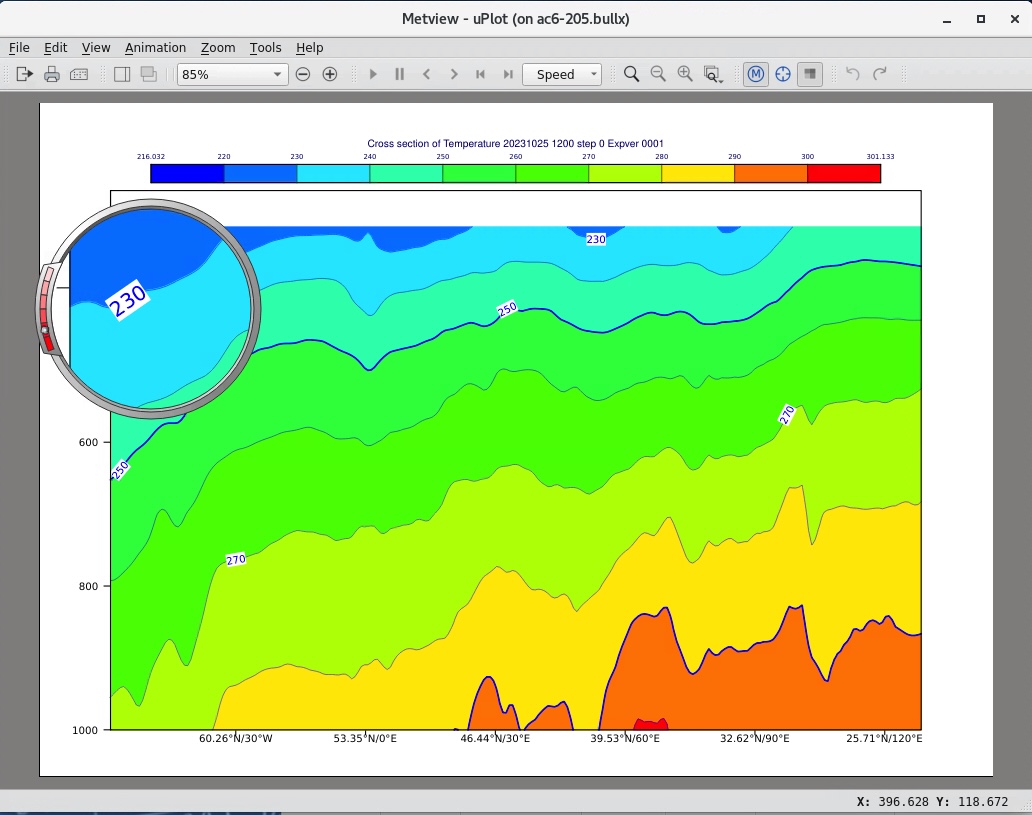This screenshot has width=1032, height=815.
Task: Open the Help menu
Action: pyautogui.click(x=309, y=47)
